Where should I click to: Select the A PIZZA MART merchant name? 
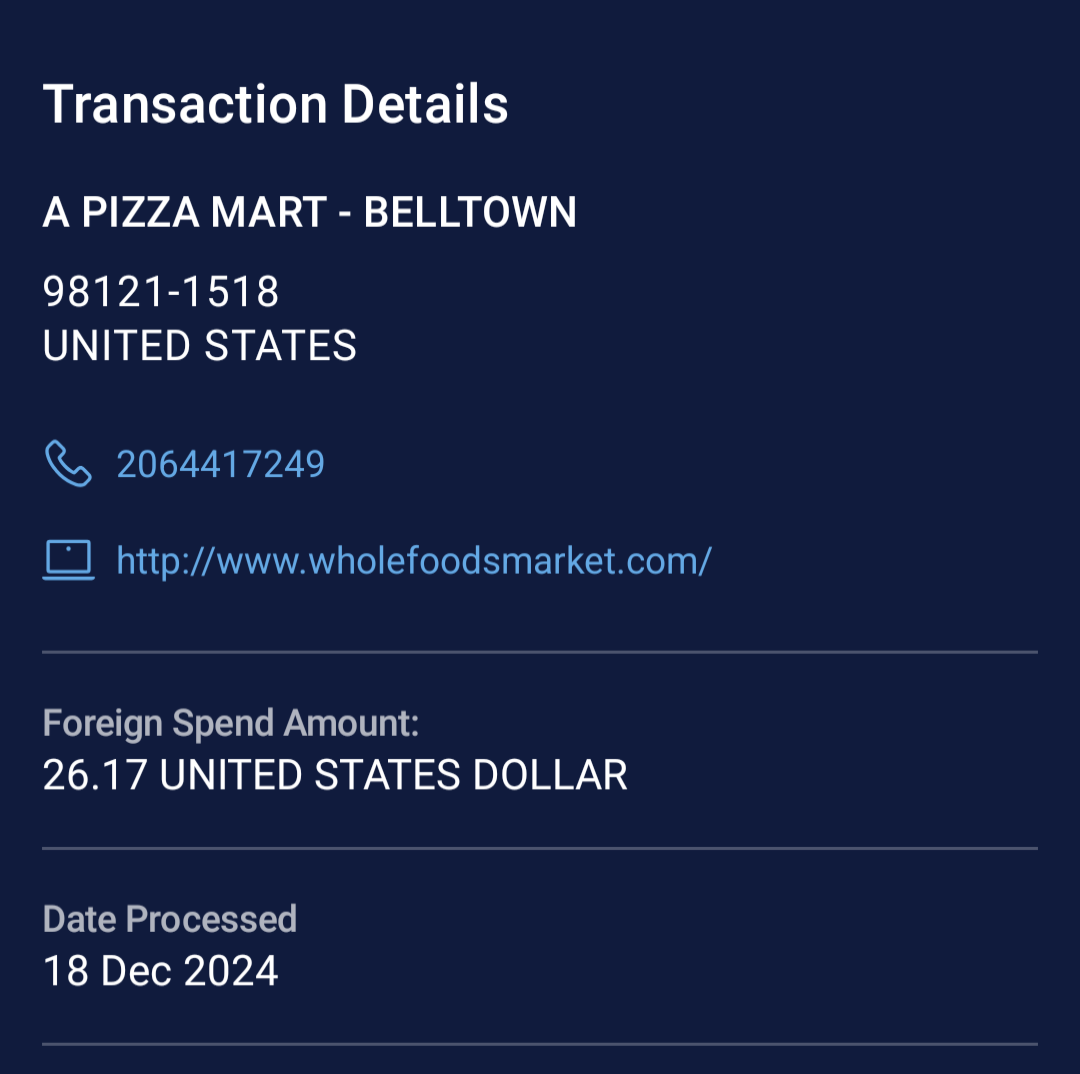(185, 212)
